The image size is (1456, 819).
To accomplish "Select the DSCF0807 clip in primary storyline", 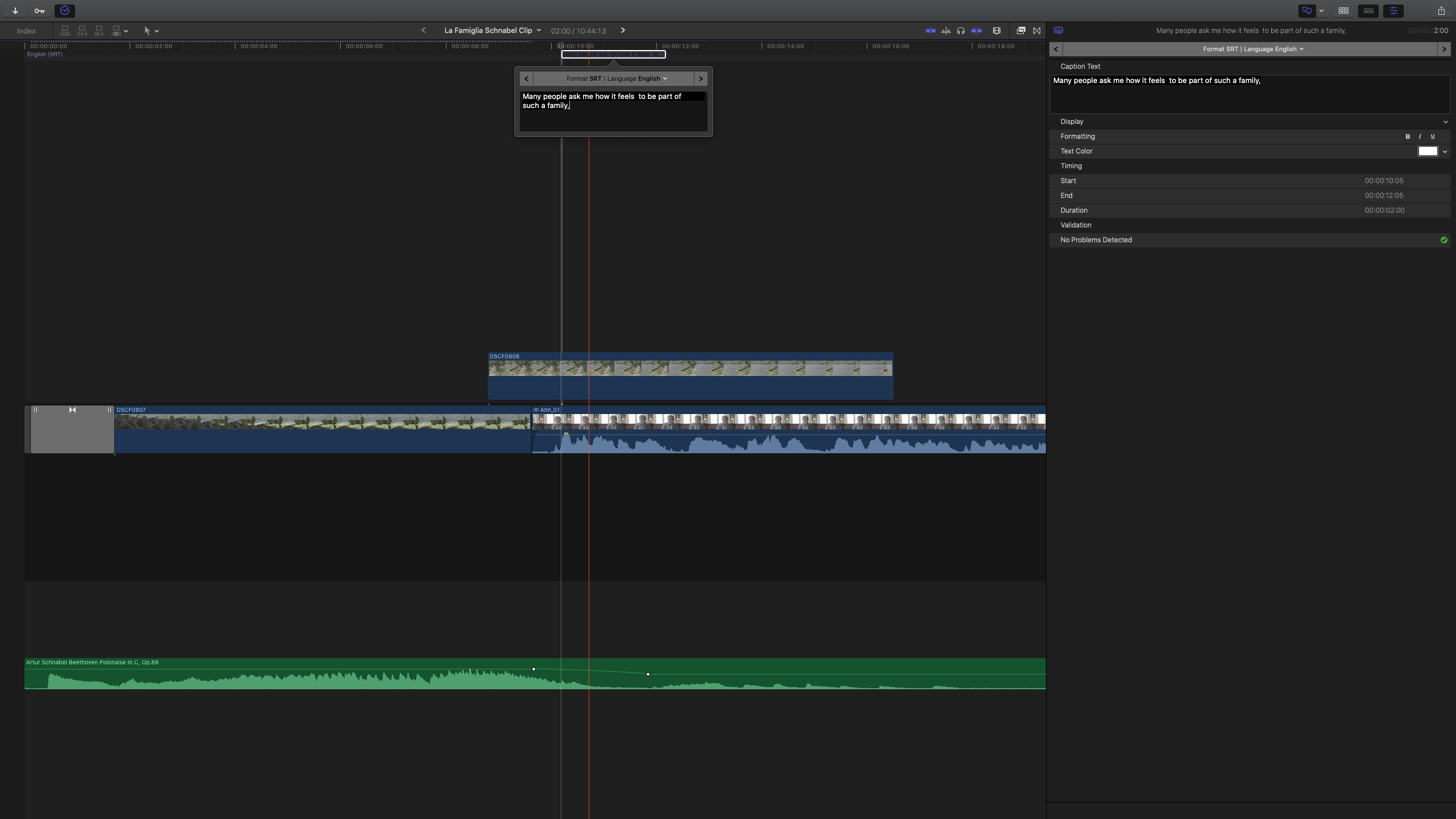I will (x=322, y=429).
